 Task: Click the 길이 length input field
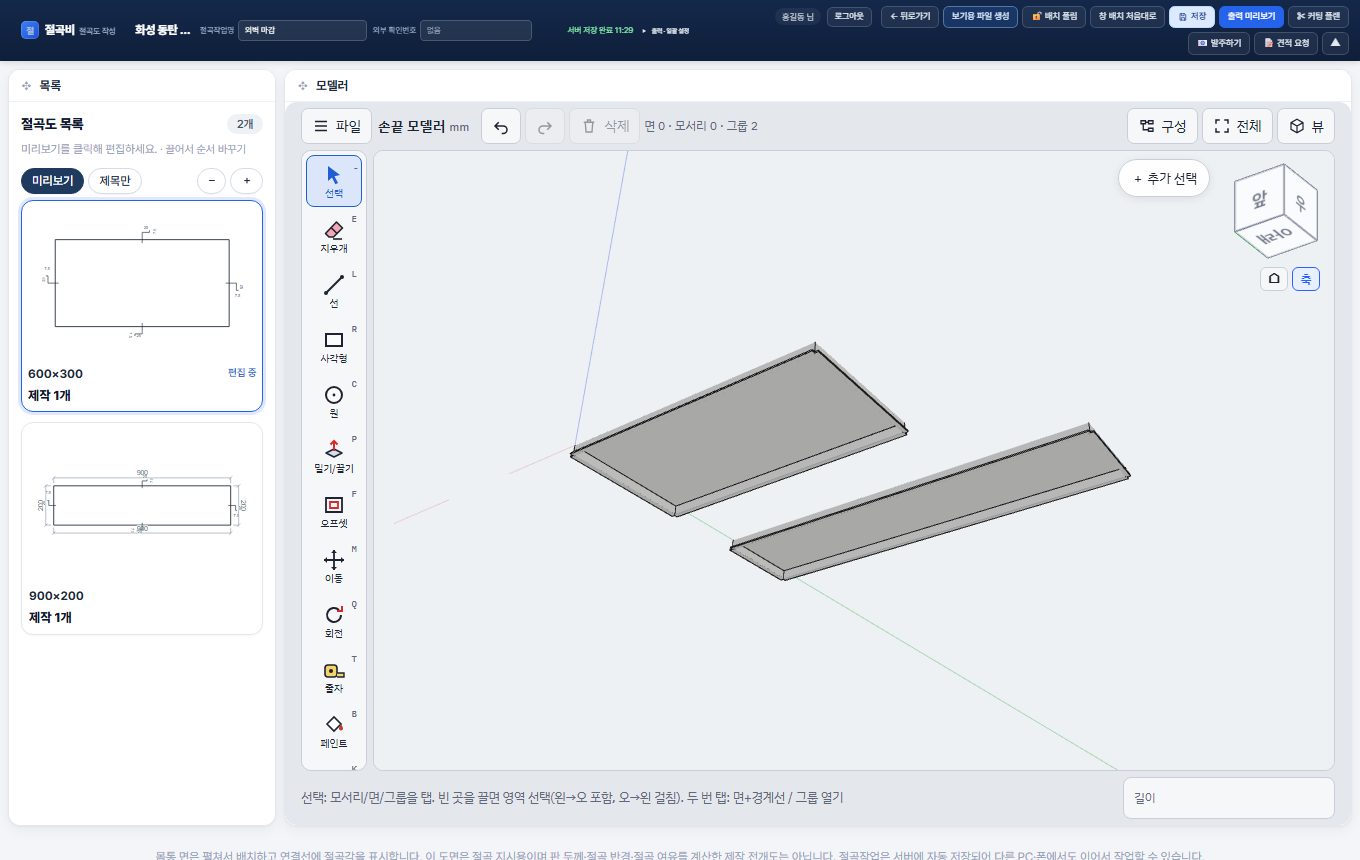pos(1229,798)
